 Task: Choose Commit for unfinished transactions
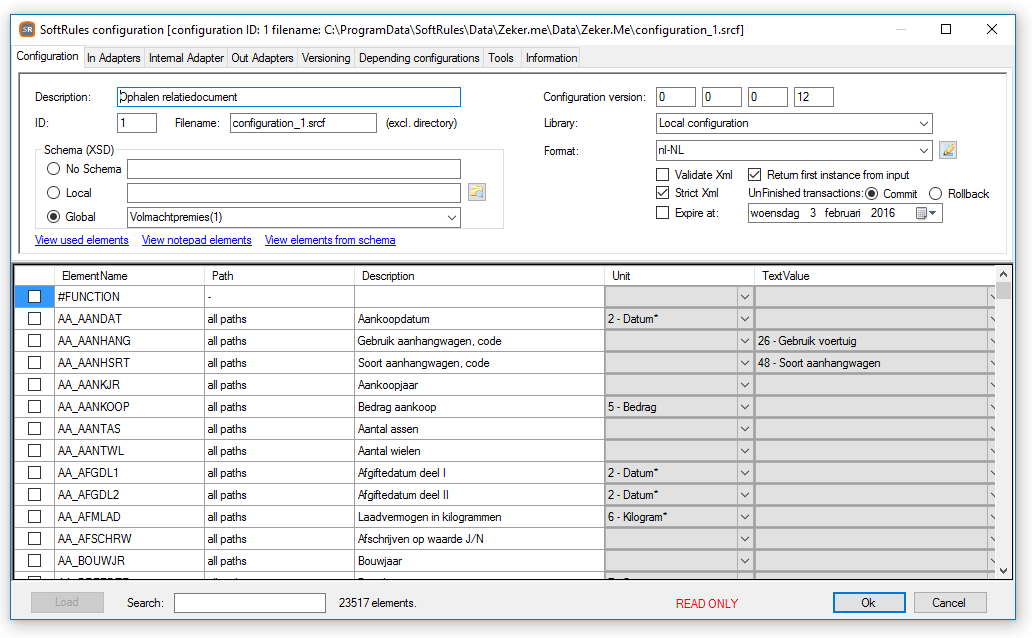tap(871, 194)
